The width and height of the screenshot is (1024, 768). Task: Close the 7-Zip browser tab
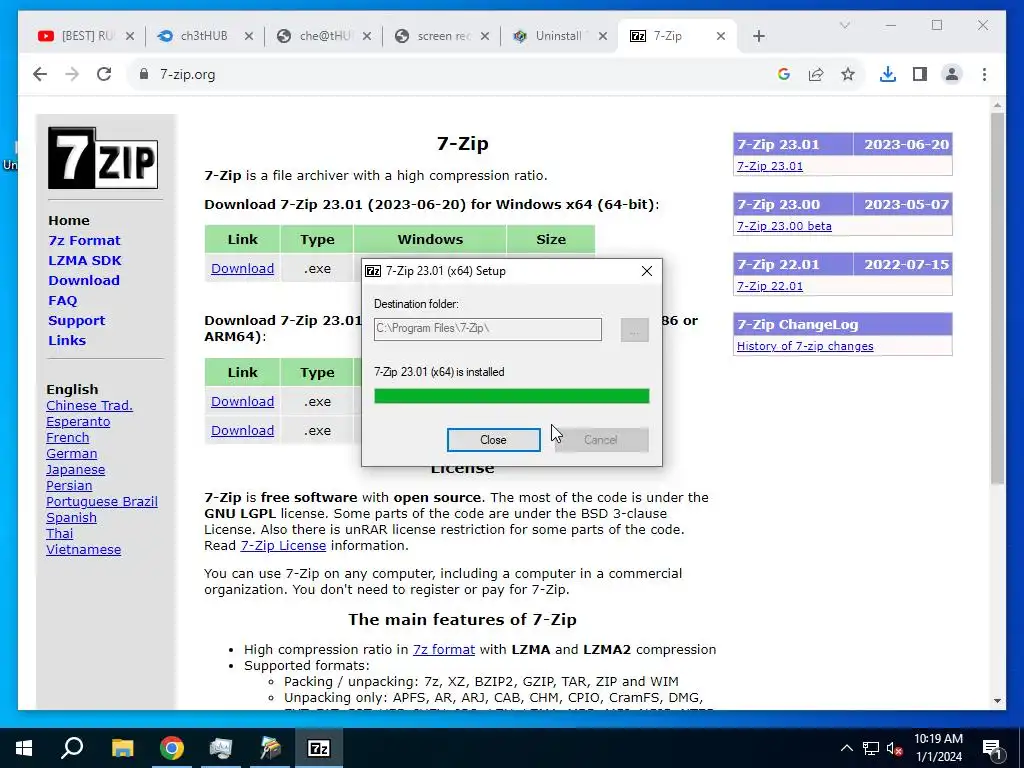[720, 37]
